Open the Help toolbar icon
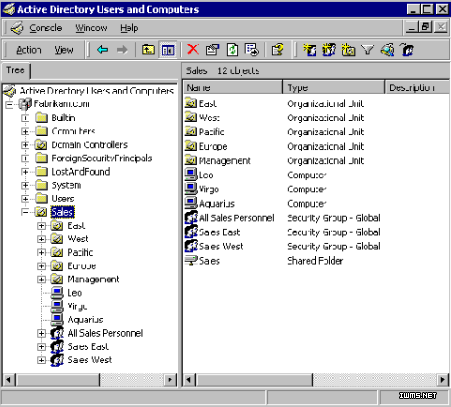 click(x=277, y=50)
